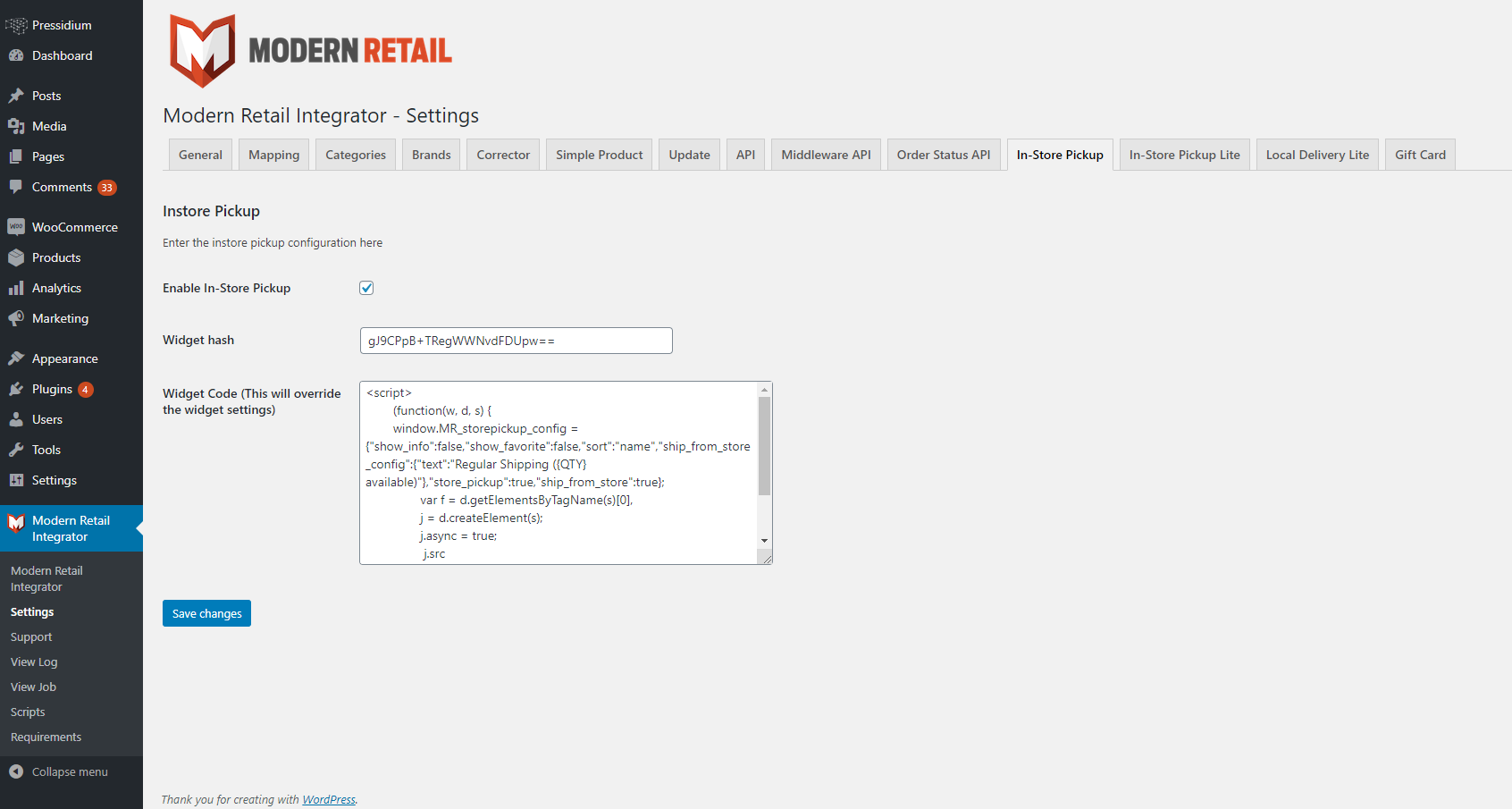The image size is (1512, 809).
Task: Click the Modern Retail Integrator sidebar icon
Action: coord(16,522)
